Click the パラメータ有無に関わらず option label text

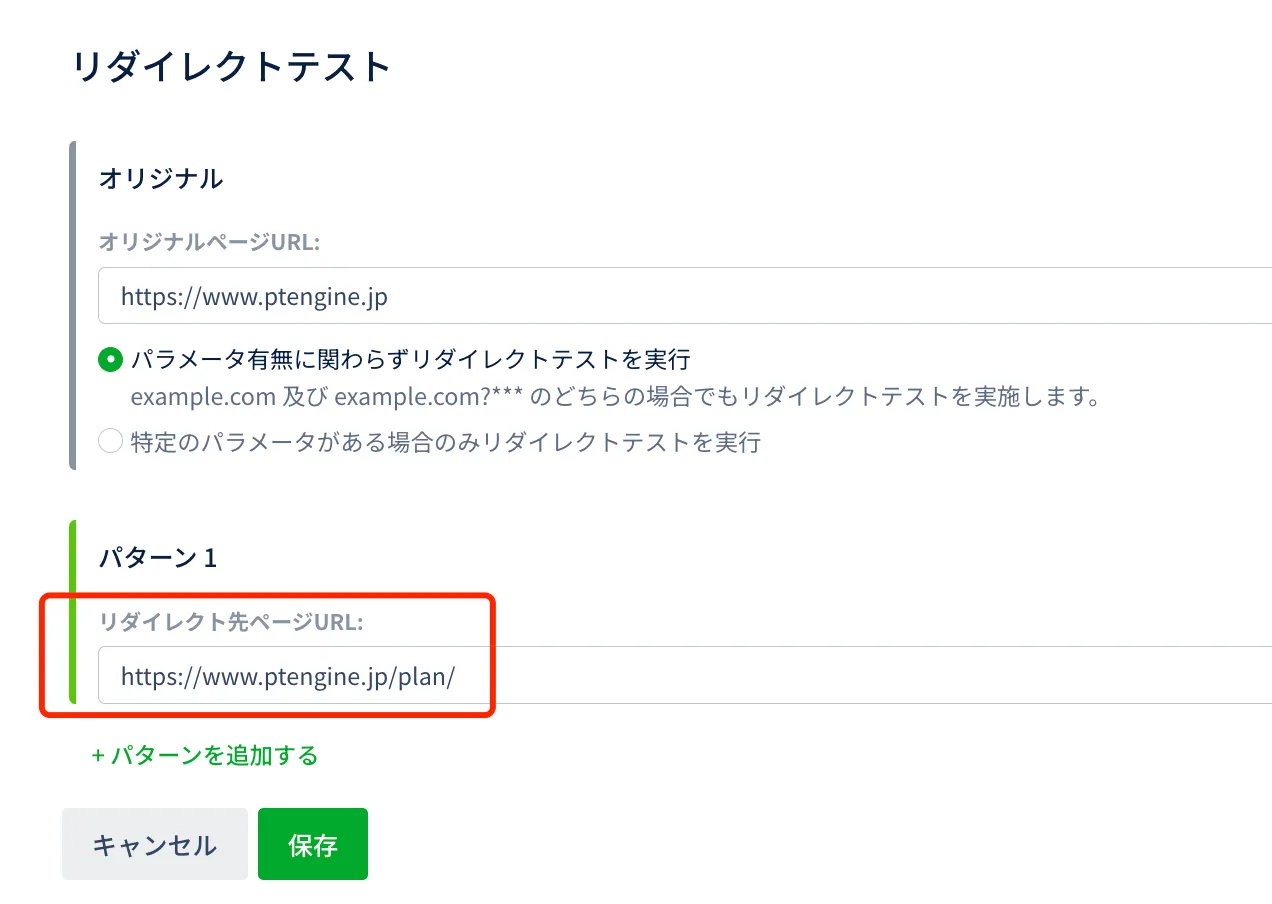pos(410,359)
